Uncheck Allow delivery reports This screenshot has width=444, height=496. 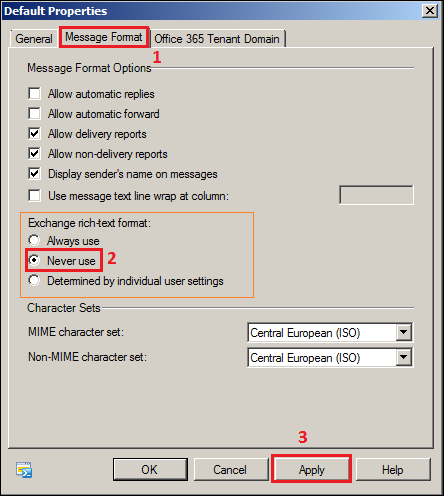pos(34,134)
